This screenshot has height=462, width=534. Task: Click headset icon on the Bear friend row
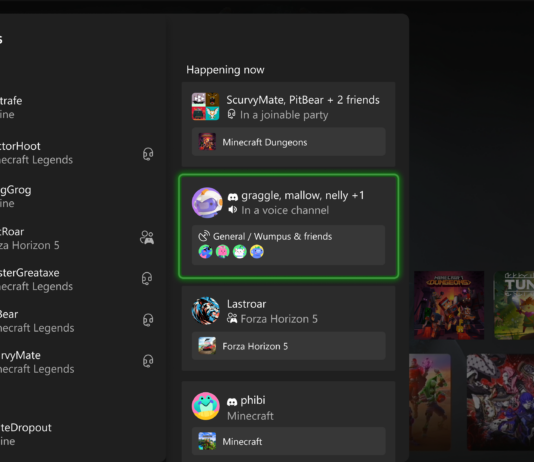tap(148, 320)
